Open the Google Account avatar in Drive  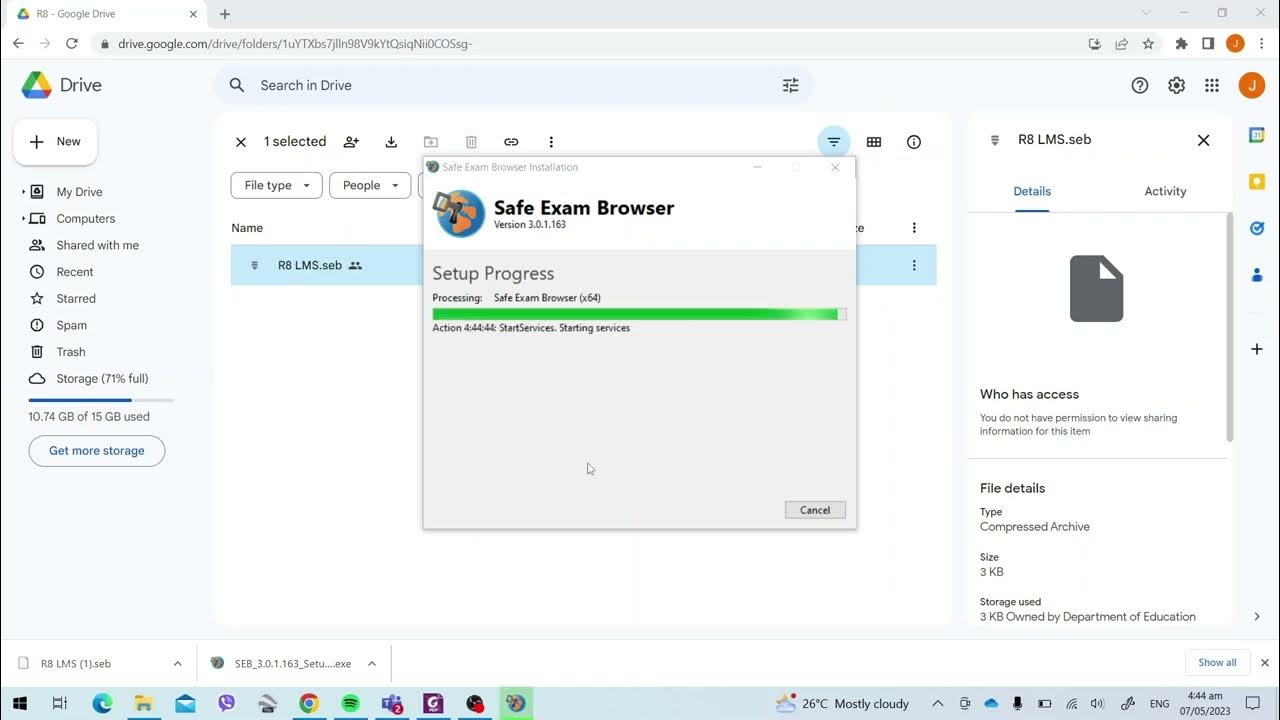pos(1252,86)
